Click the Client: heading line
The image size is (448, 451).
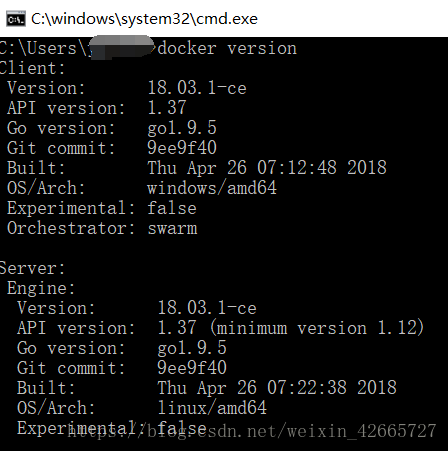(x=32, y=68)
